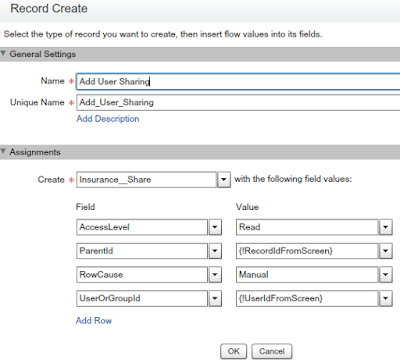Click the ParentId field box
400x363 pixels.
click(x=142, y=251)
